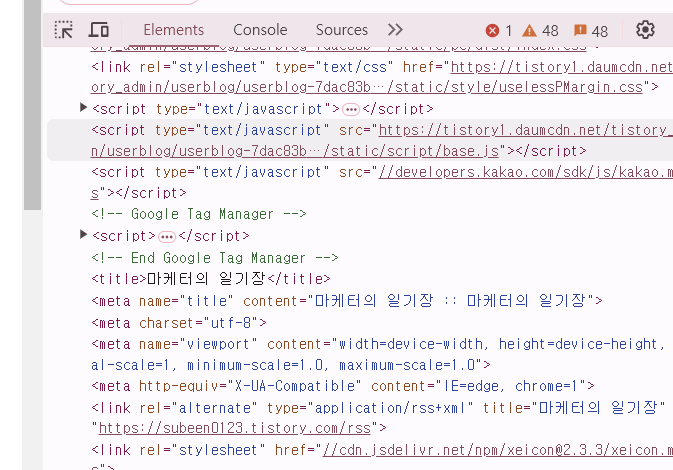Expand the text/javascript inline script node

pos(83,107)
